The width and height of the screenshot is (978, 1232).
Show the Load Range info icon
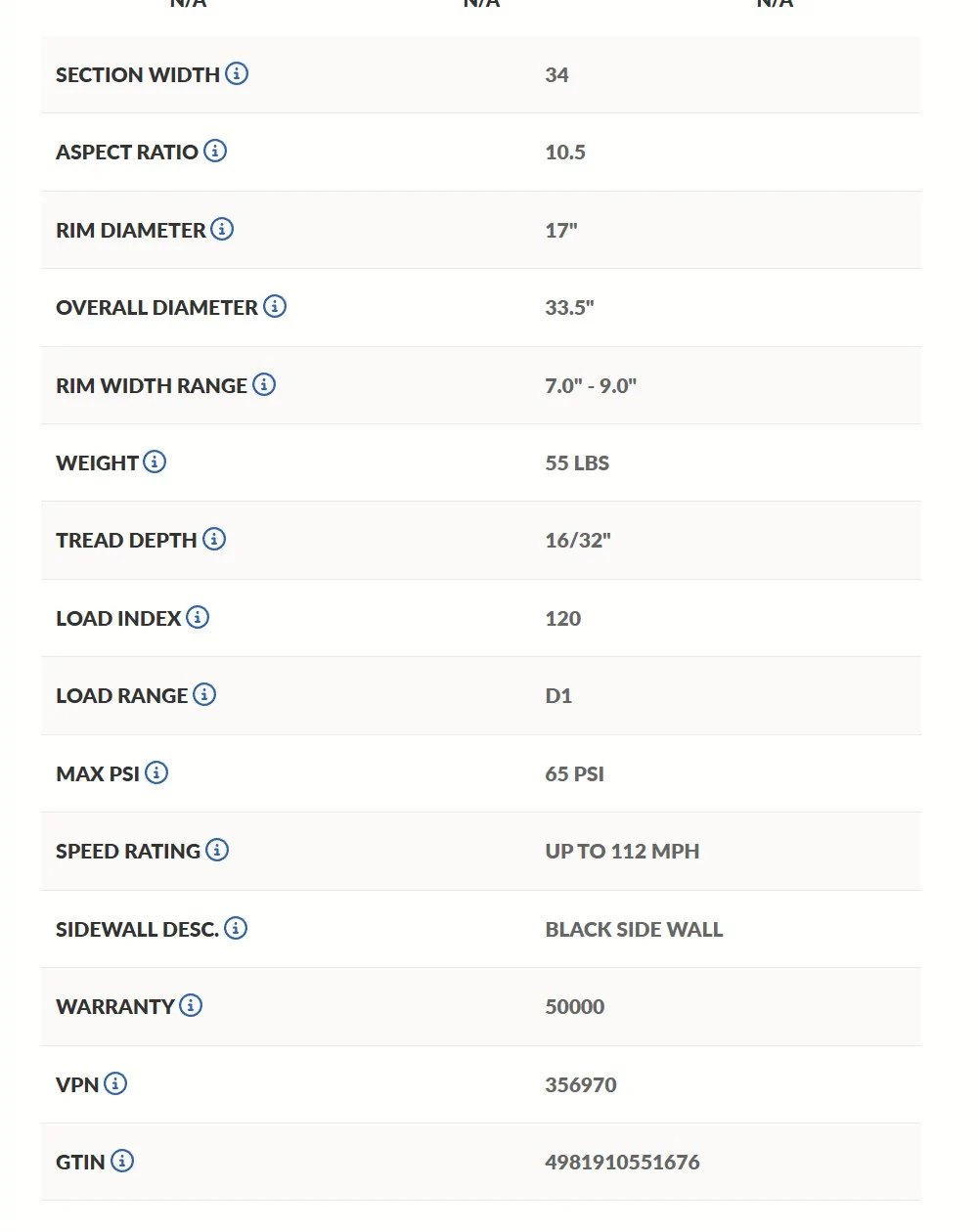click(x=204, y=694)
